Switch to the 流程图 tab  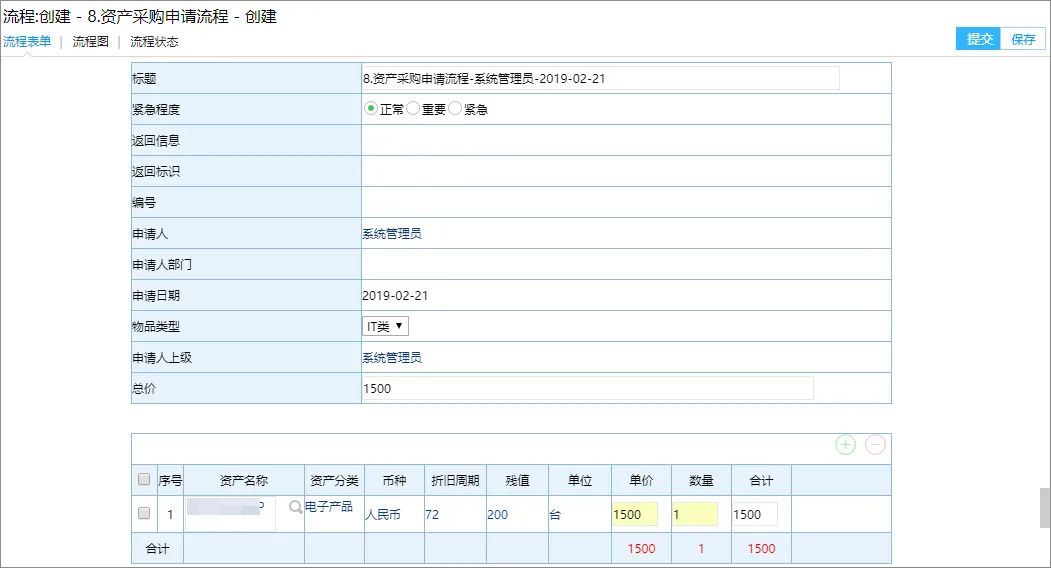90,42
